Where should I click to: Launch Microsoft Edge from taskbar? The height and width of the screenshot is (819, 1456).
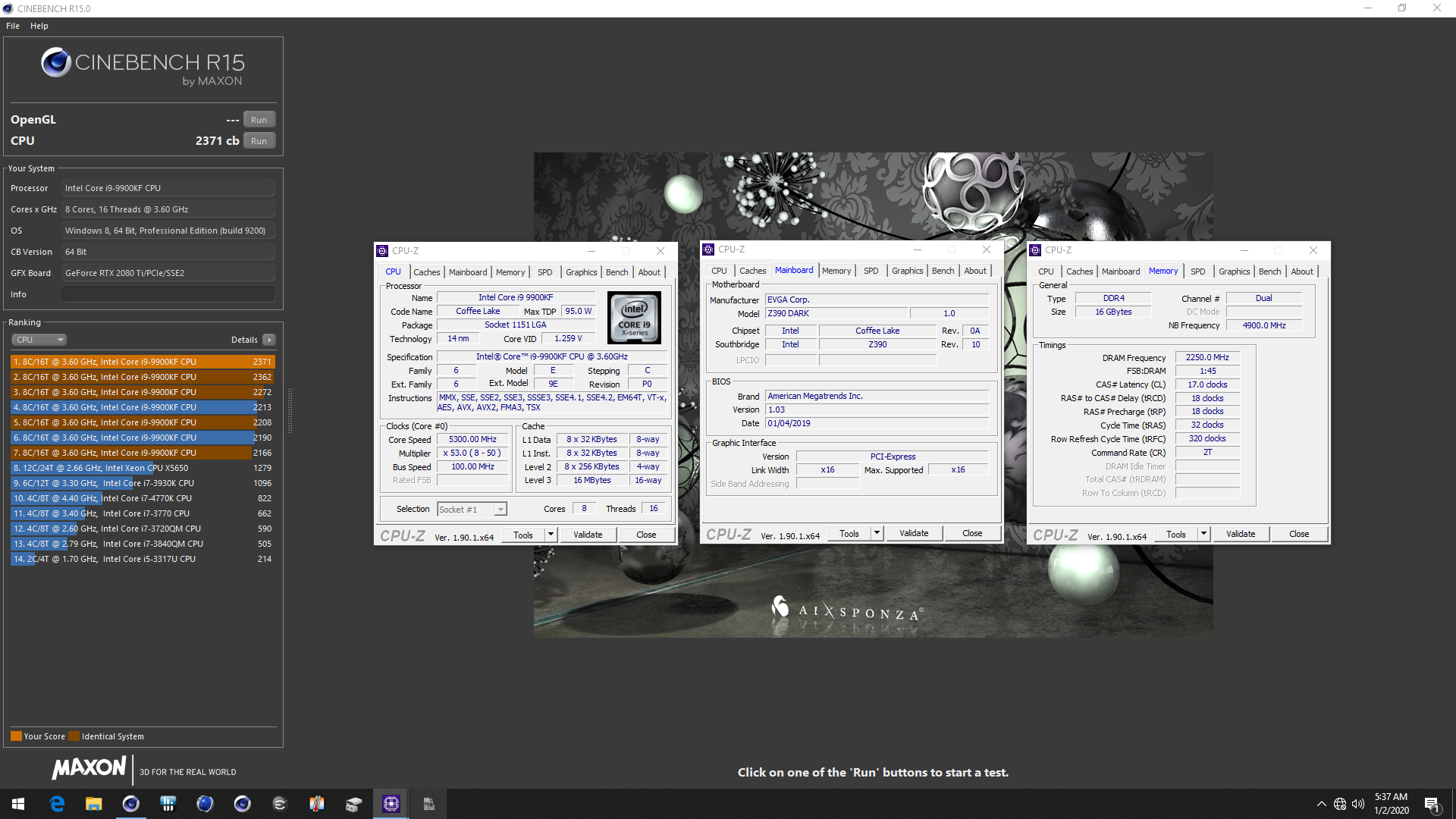pos(57,804)
